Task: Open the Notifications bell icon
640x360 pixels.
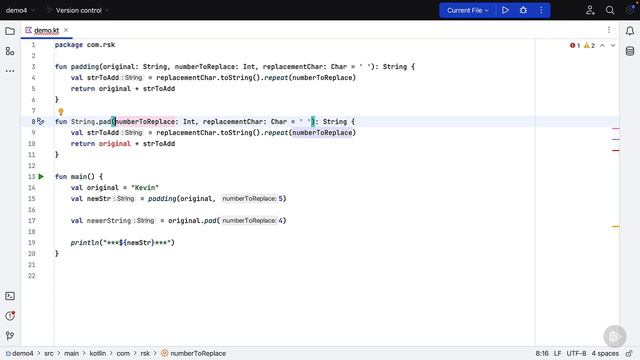Action: [x=630, y=31]
